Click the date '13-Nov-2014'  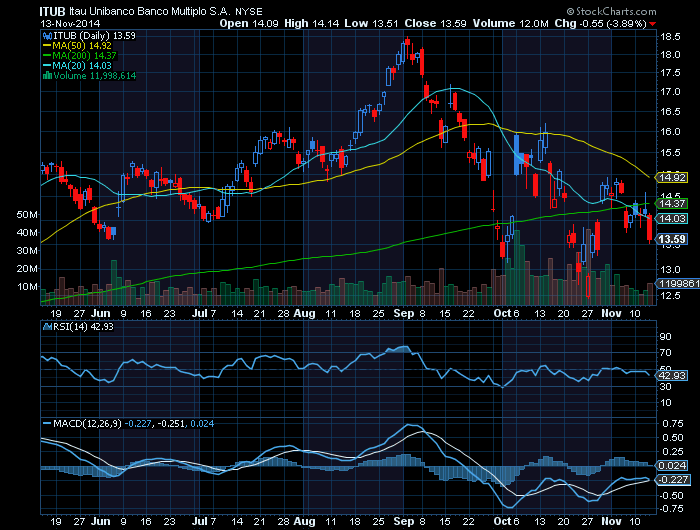(70, 24)
